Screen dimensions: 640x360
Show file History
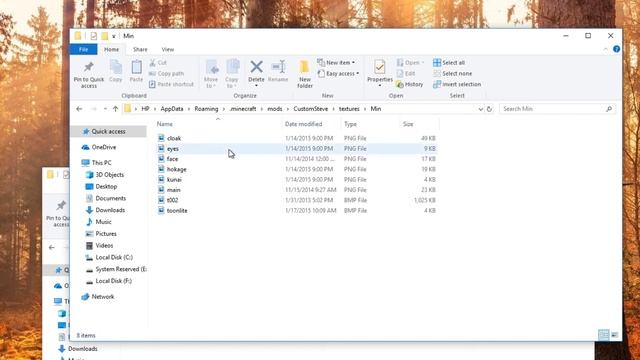click(409, 84)
